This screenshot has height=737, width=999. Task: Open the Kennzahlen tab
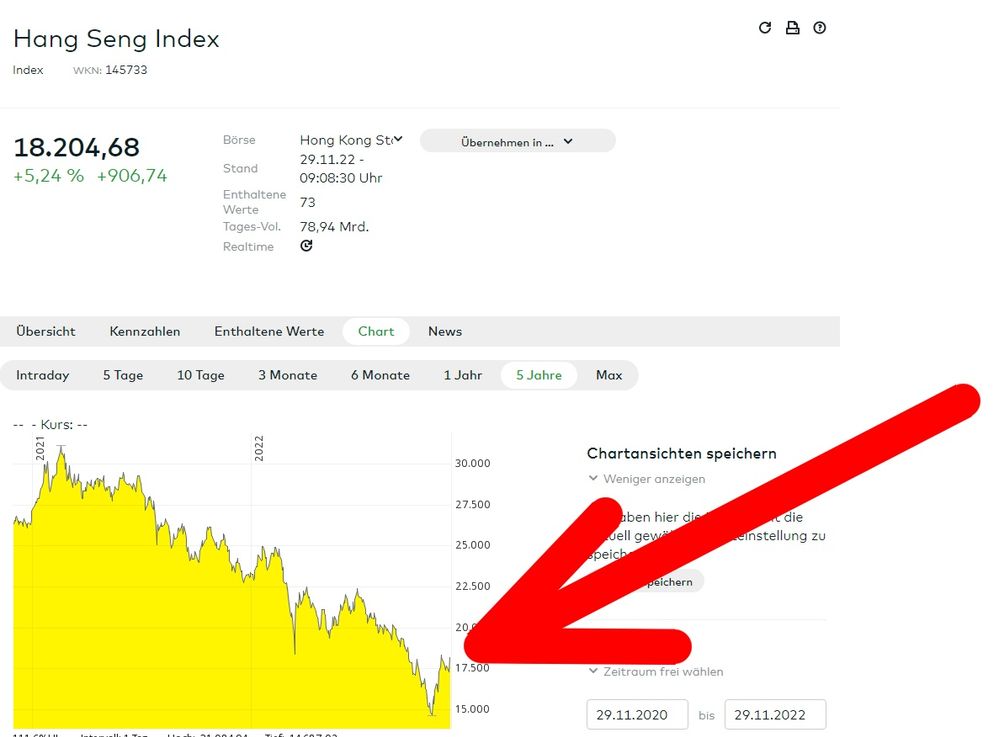[x=145, y=331]
